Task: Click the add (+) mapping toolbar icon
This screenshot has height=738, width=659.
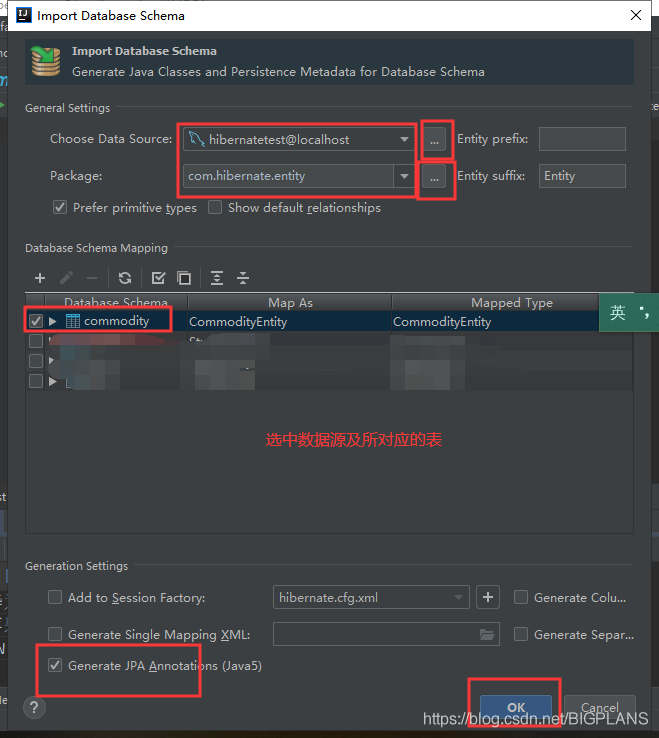Action: point(40,278)
